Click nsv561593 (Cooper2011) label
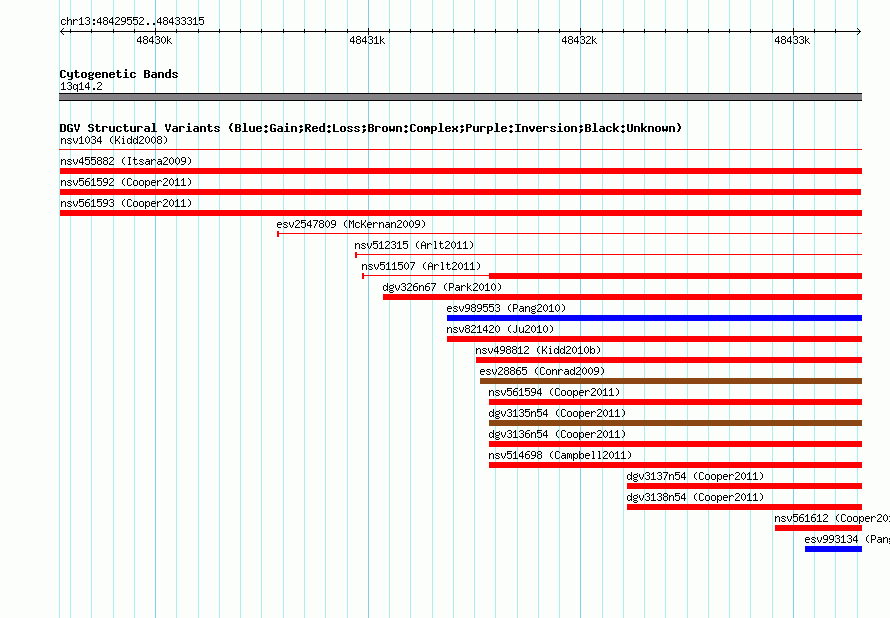The height and width of the screenshot is (618, 890). point(126,203)
